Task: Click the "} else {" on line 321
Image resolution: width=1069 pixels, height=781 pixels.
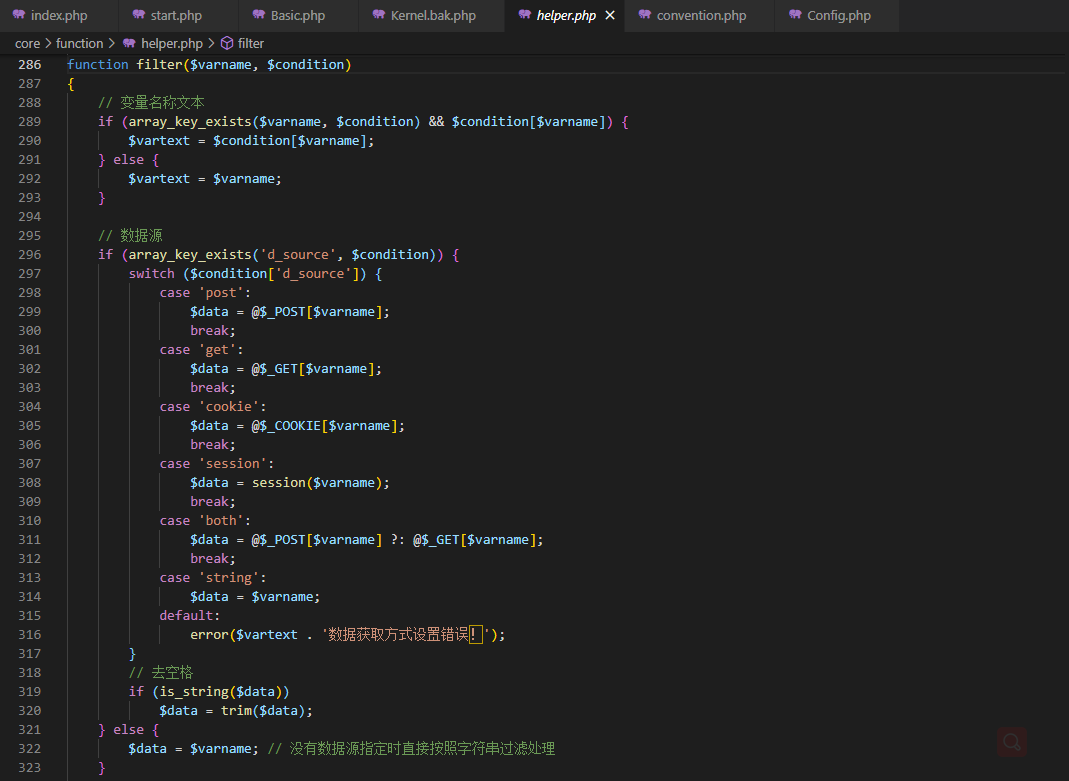Action: [x=128, y=730]
